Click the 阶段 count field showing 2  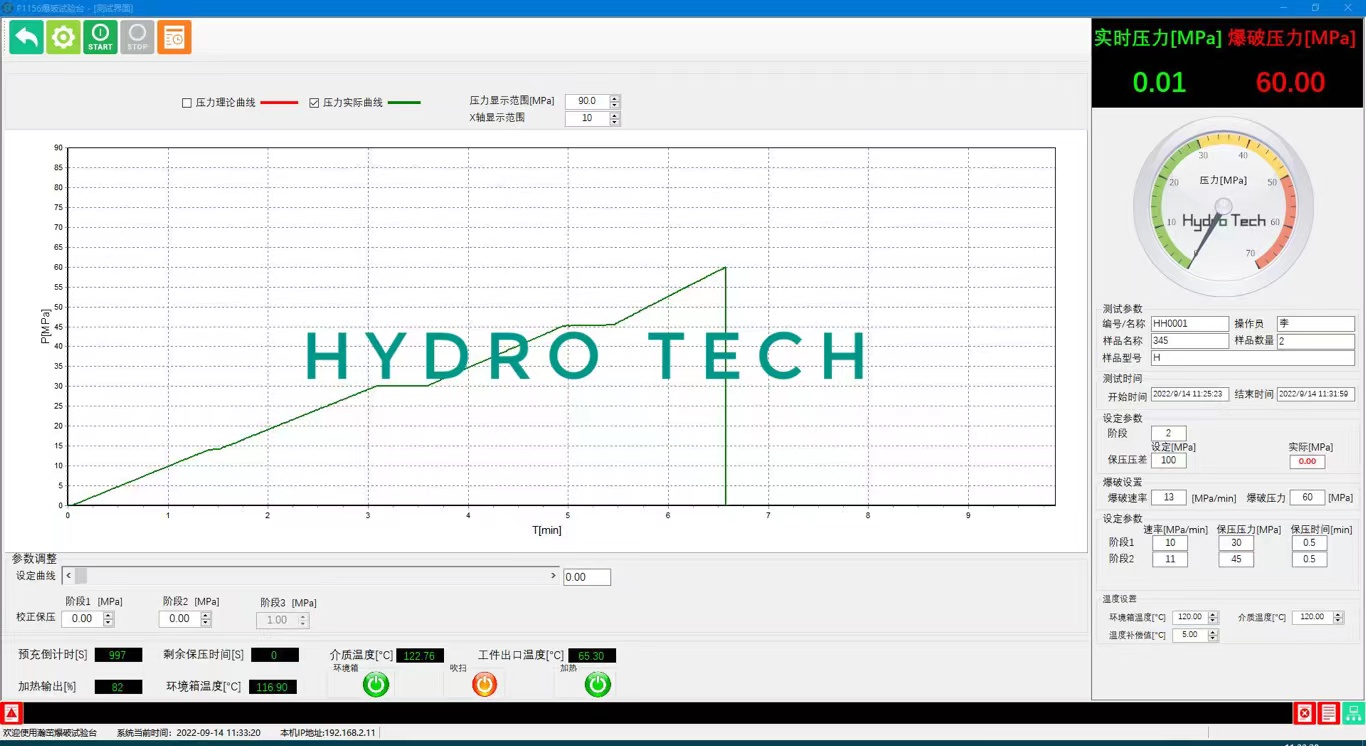1168,433
